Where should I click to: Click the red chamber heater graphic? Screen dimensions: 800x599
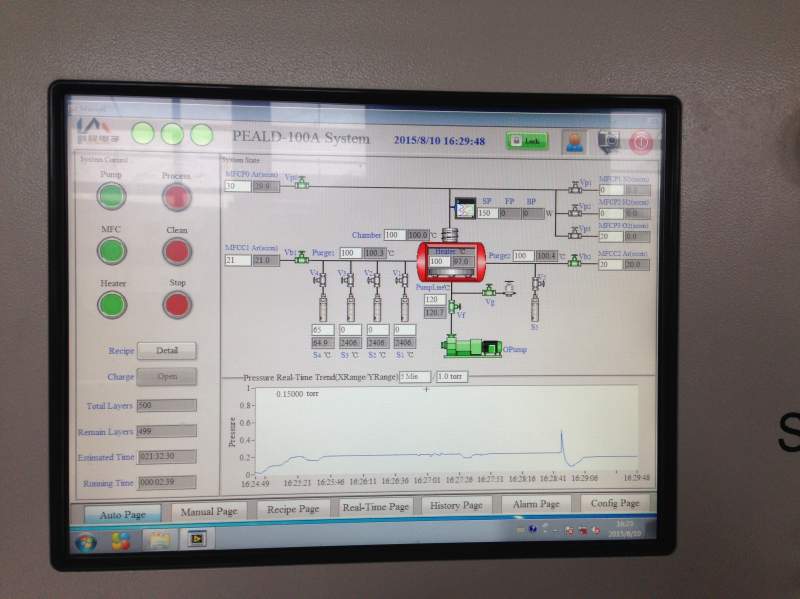click(x=451, y=262)
